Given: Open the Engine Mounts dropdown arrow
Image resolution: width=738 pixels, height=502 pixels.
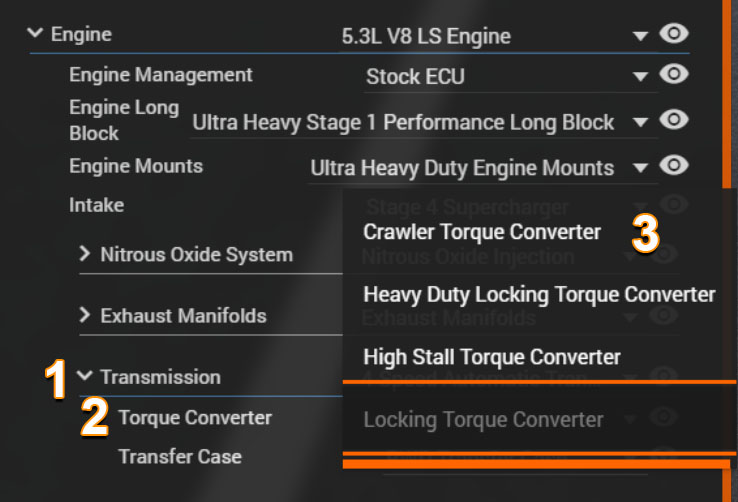Looking at the screenshot, I should click(x=640, y=168).
